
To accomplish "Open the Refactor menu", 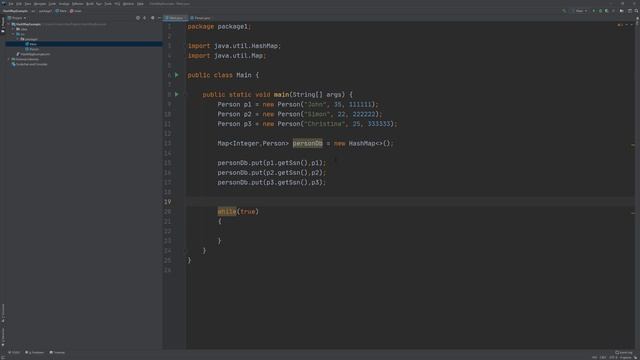I will pos(78,4).
